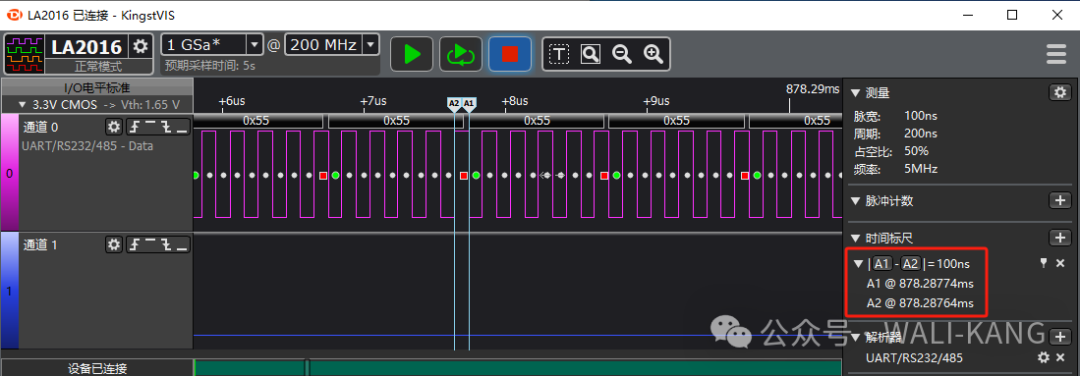1080x376 pixels.
Task: Zoom out the waveform view
Action: click(622, 54)
